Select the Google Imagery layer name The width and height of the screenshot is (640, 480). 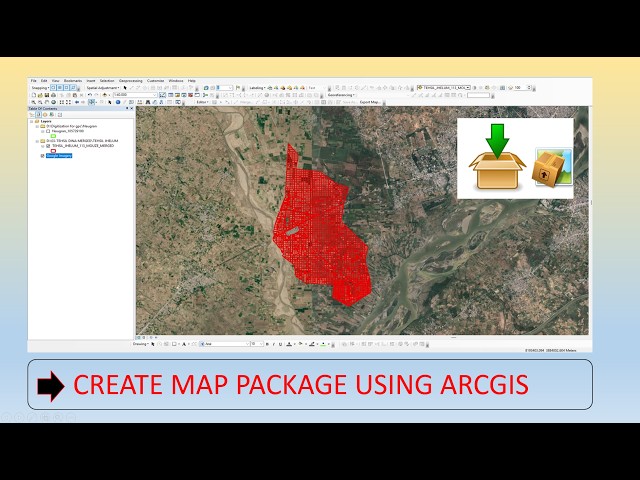point(59,156)
